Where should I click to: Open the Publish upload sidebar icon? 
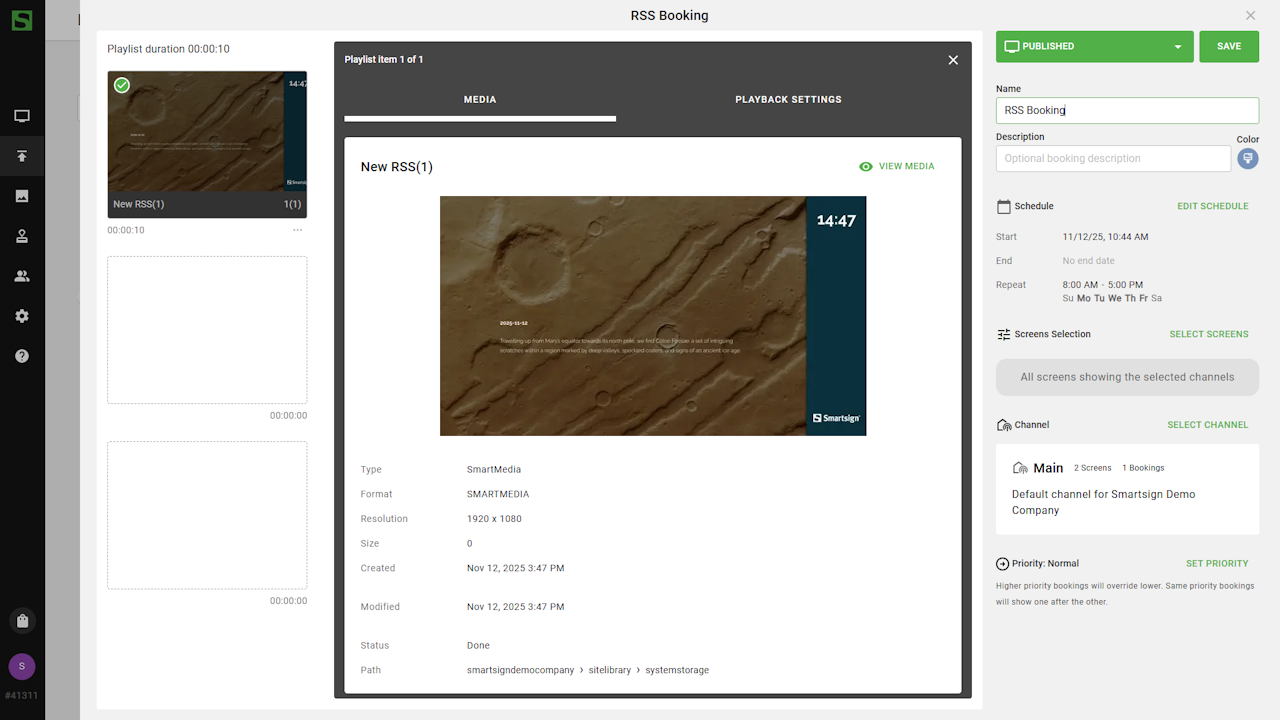22,156
